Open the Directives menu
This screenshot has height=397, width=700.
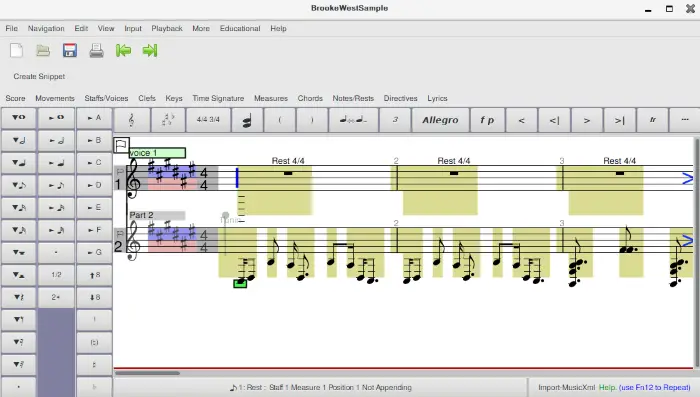(x=400, y=98)
